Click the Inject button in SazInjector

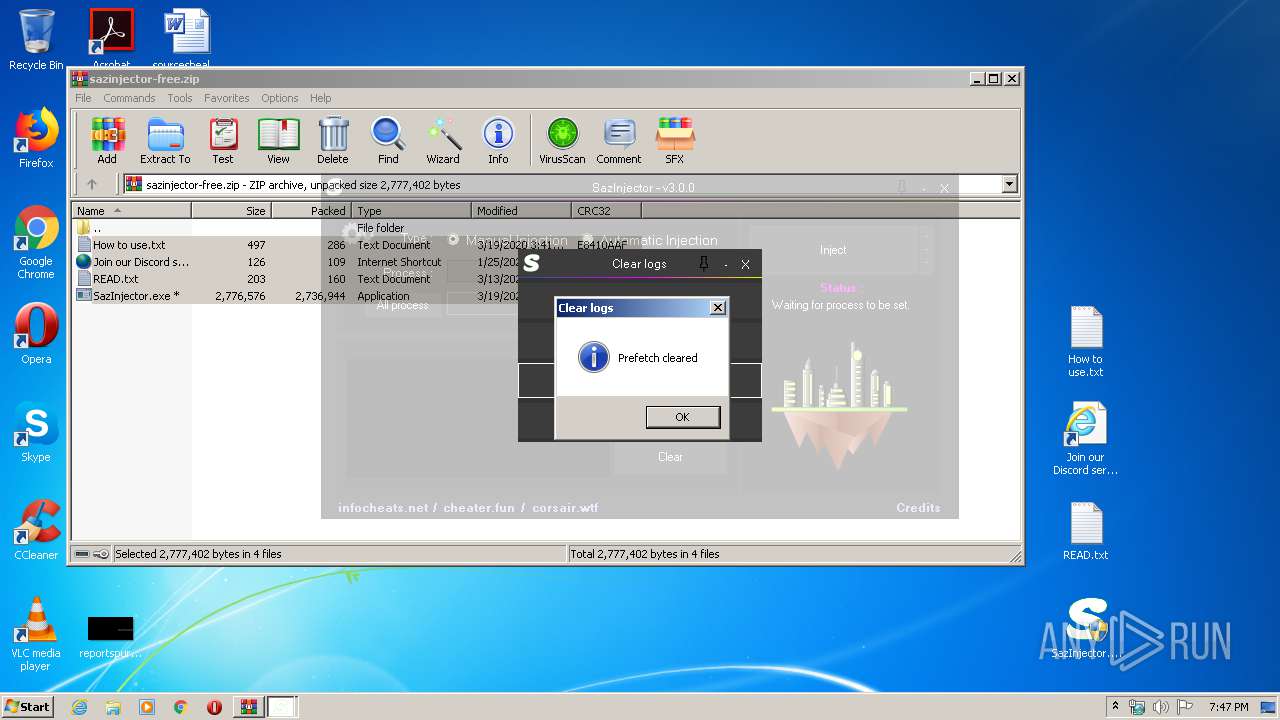(833, 250)
